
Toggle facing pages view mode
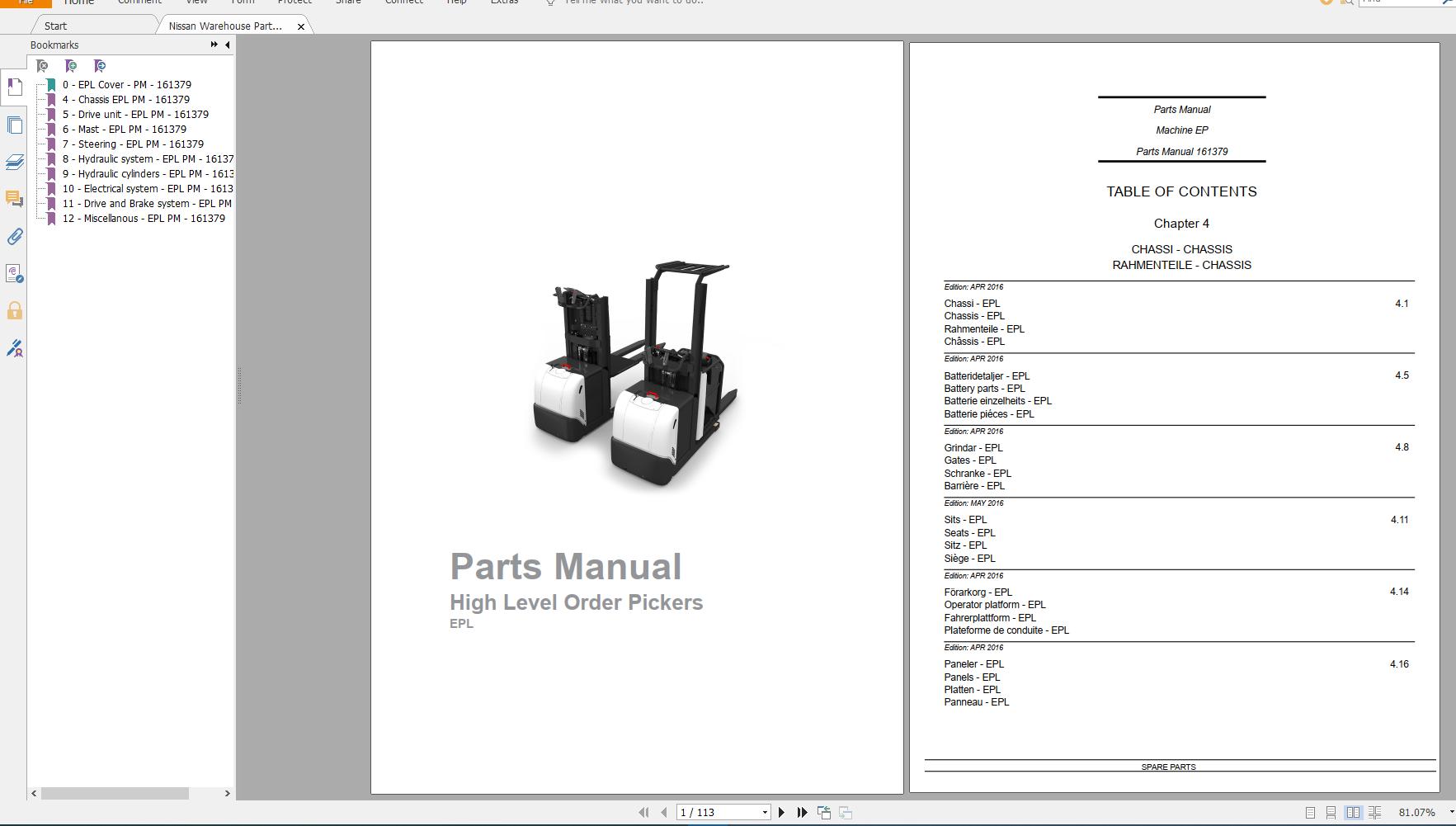pos(1353,813)
